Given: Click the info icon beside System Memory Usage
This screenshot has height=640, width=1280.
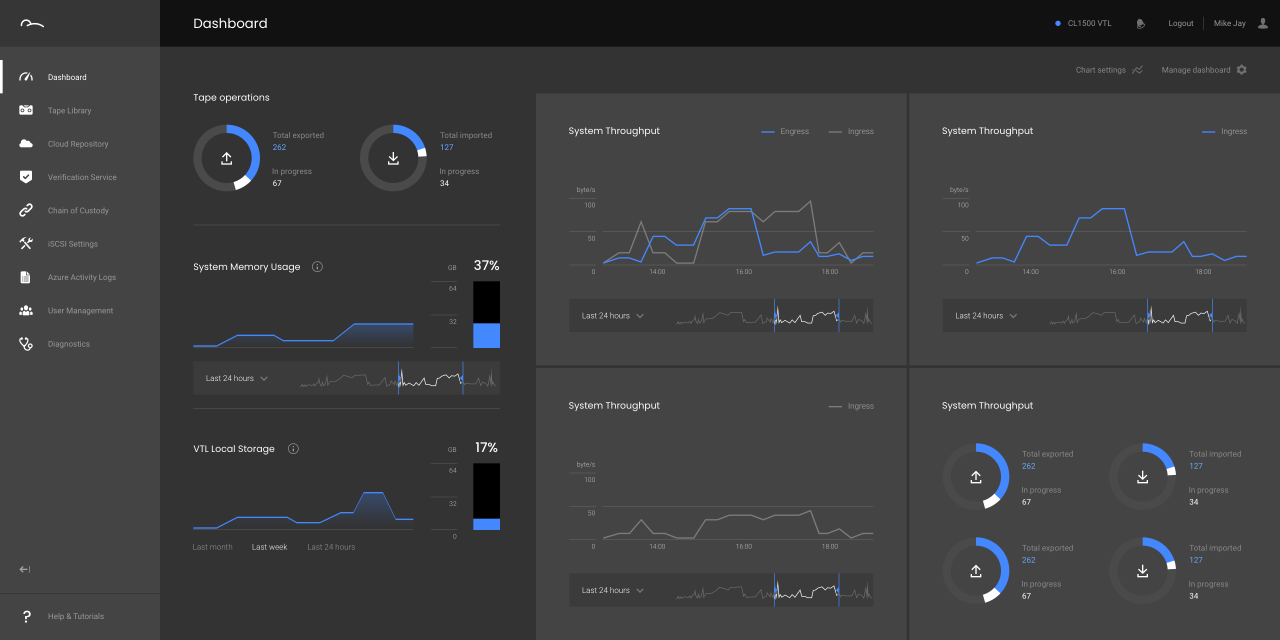Looking at the screenshot, I should point(317,267).
